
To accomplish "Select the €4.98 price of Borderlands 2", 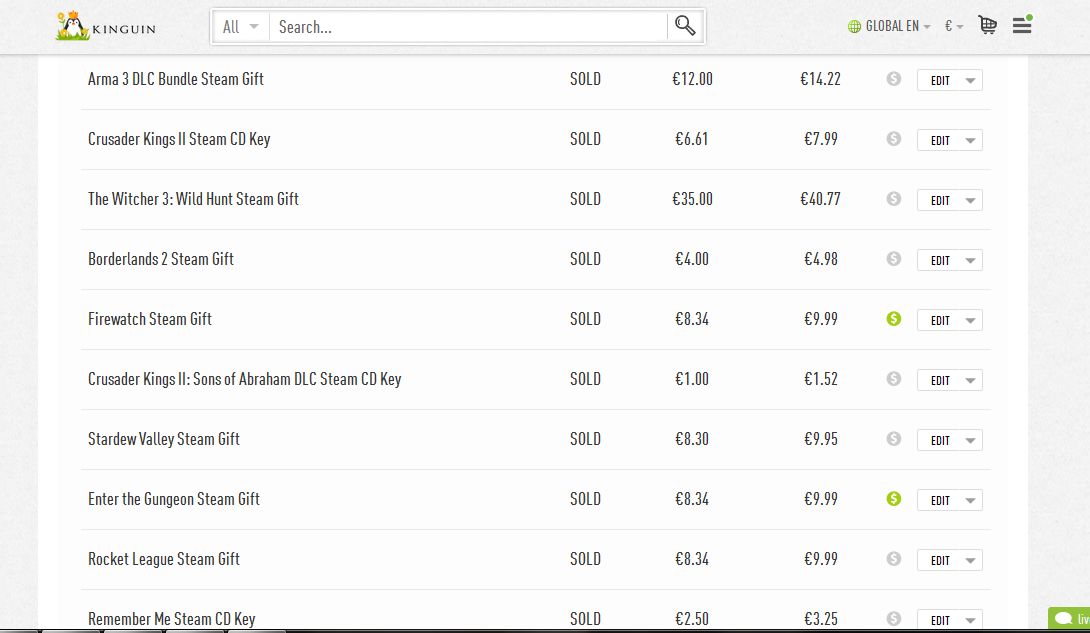I will point(821,259).
